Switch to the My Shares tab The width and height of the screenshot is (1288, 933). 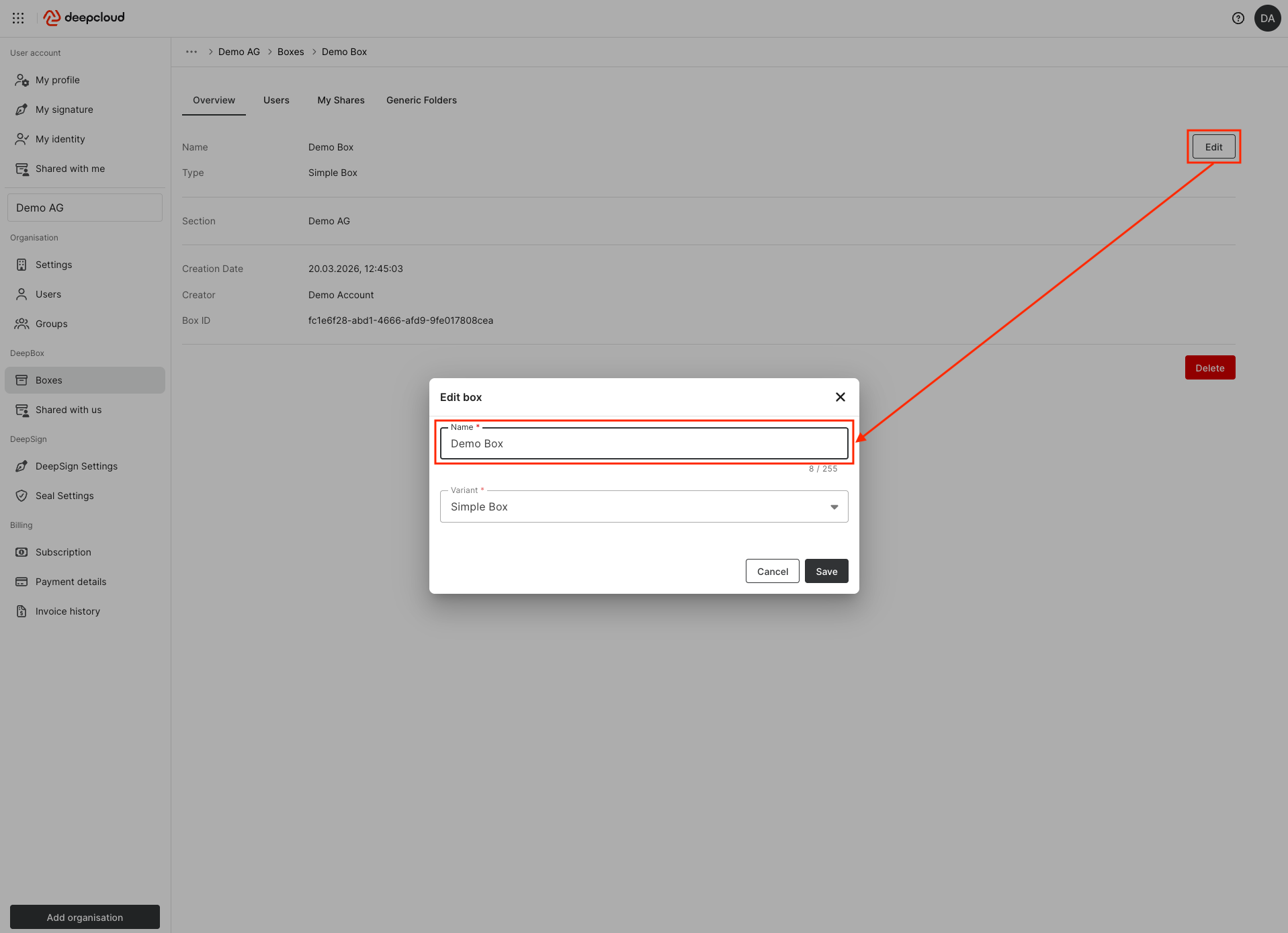click(x=341, y=100)
